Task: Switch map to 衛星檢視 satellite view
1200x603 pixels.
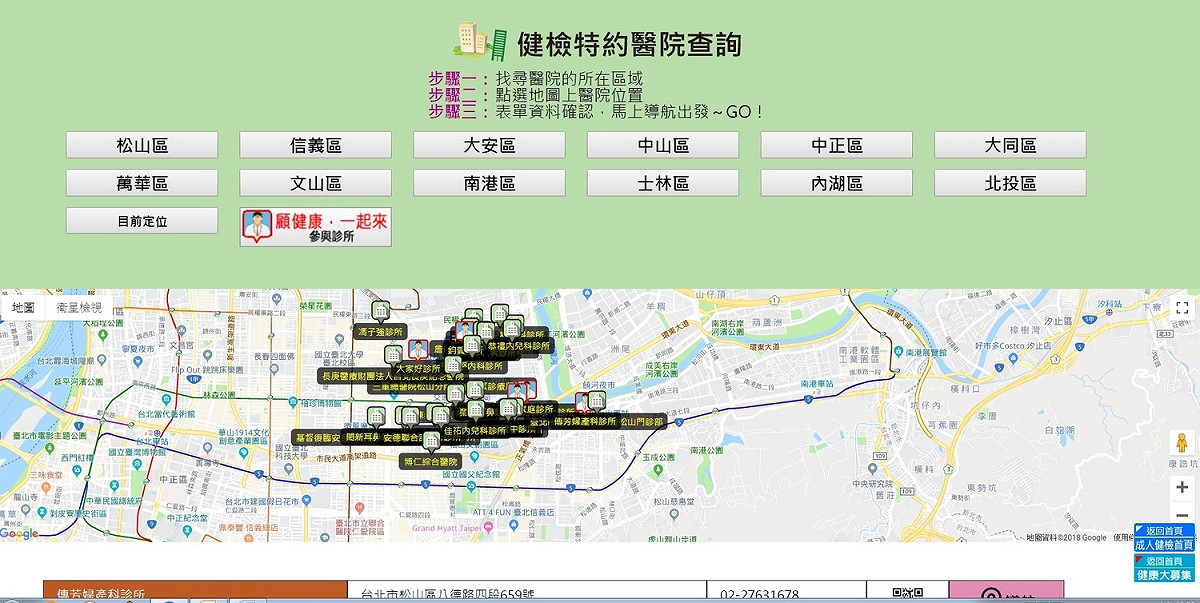Action: pyautogui.click(x=79, y=308)
